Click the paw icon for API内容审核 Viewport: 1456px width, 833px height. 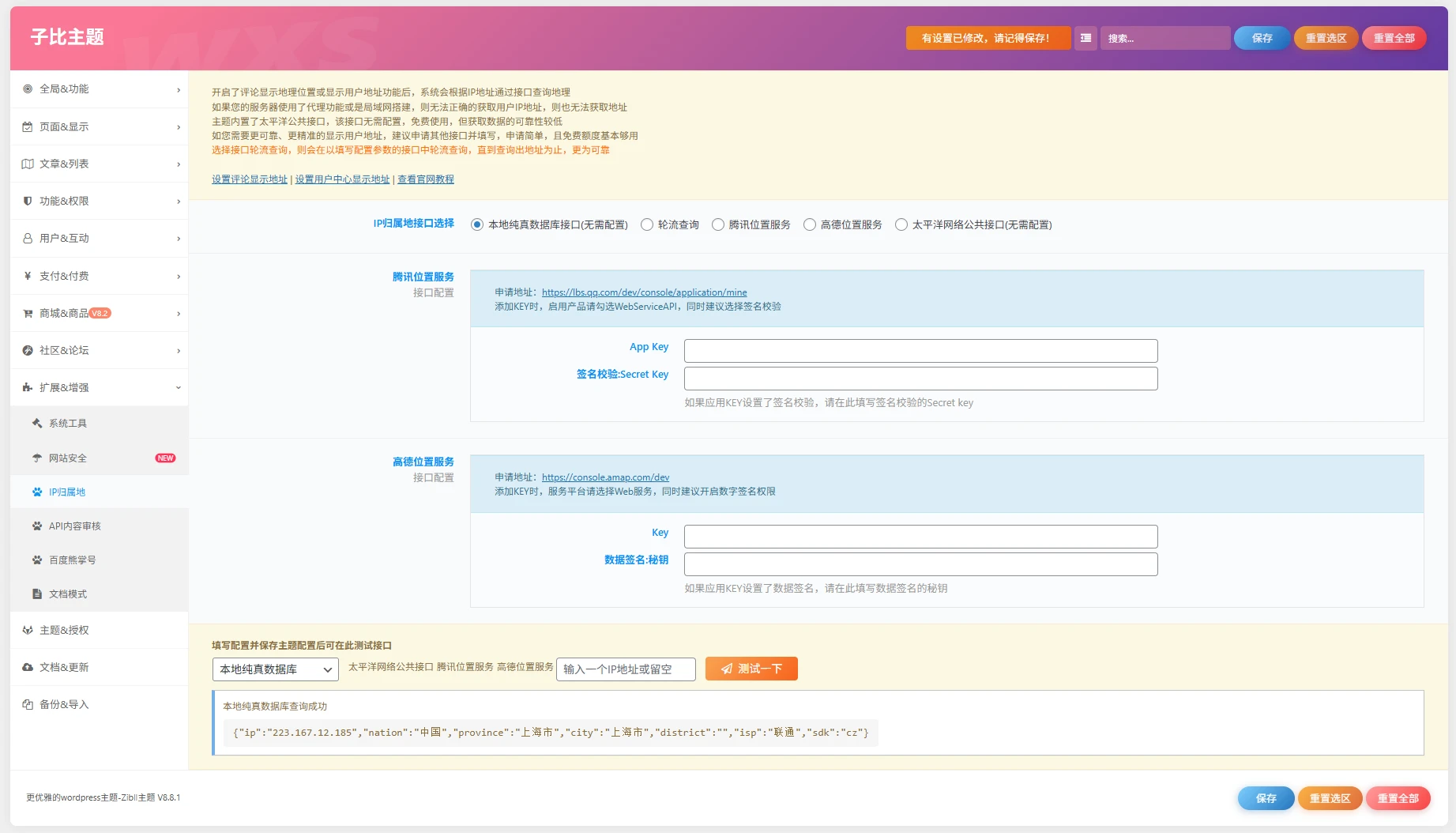point(37,526)
